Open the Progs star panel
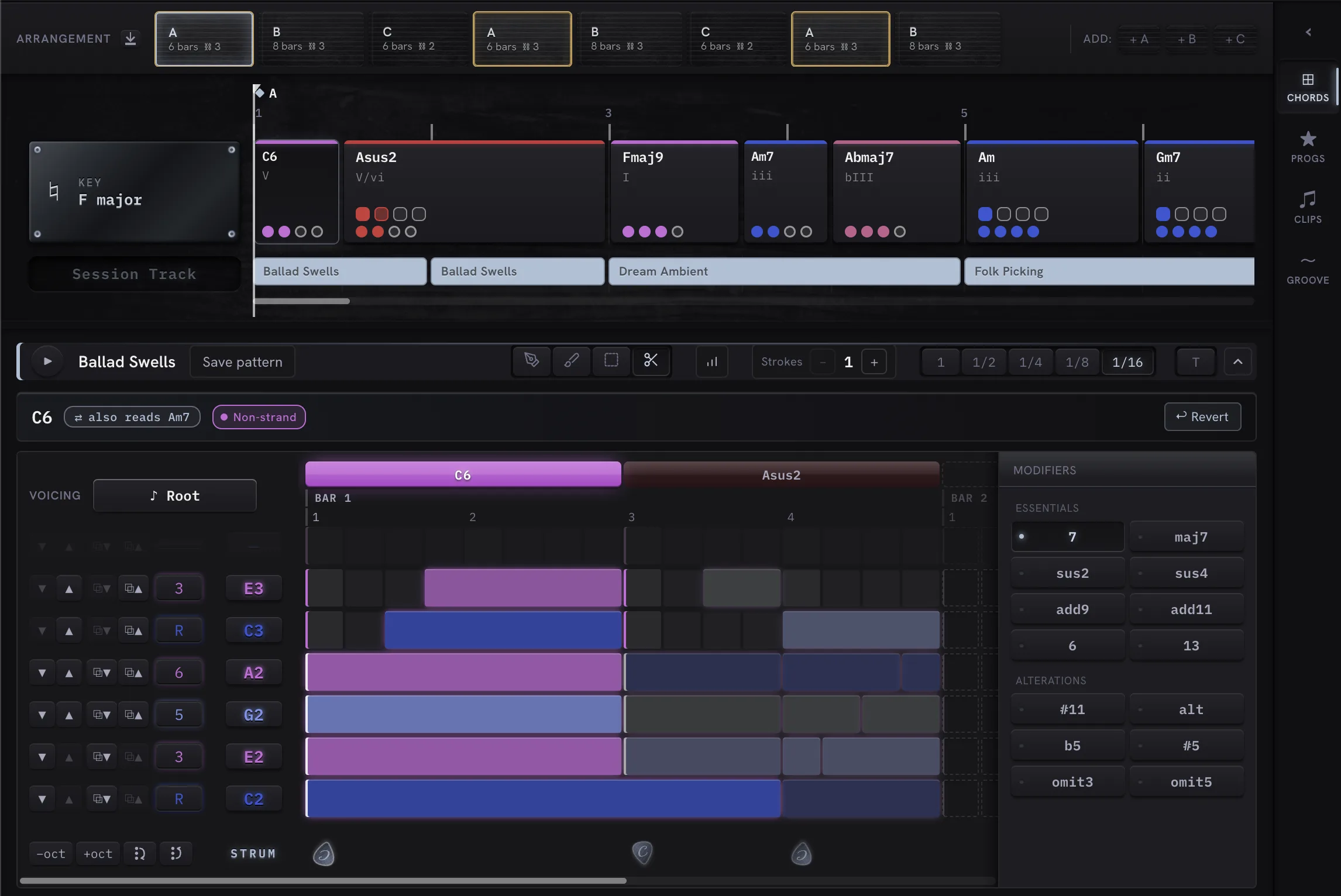 (x=1308, y=146)
